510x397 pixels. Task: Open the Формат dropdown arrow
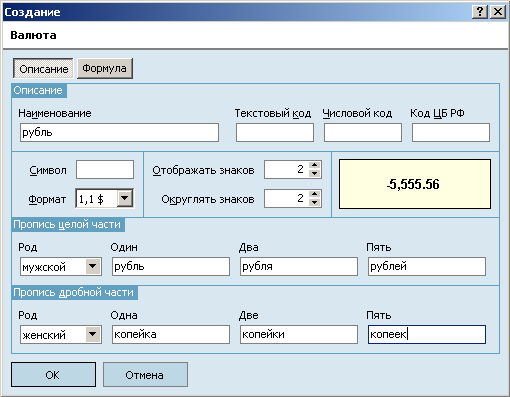(125, 198)
